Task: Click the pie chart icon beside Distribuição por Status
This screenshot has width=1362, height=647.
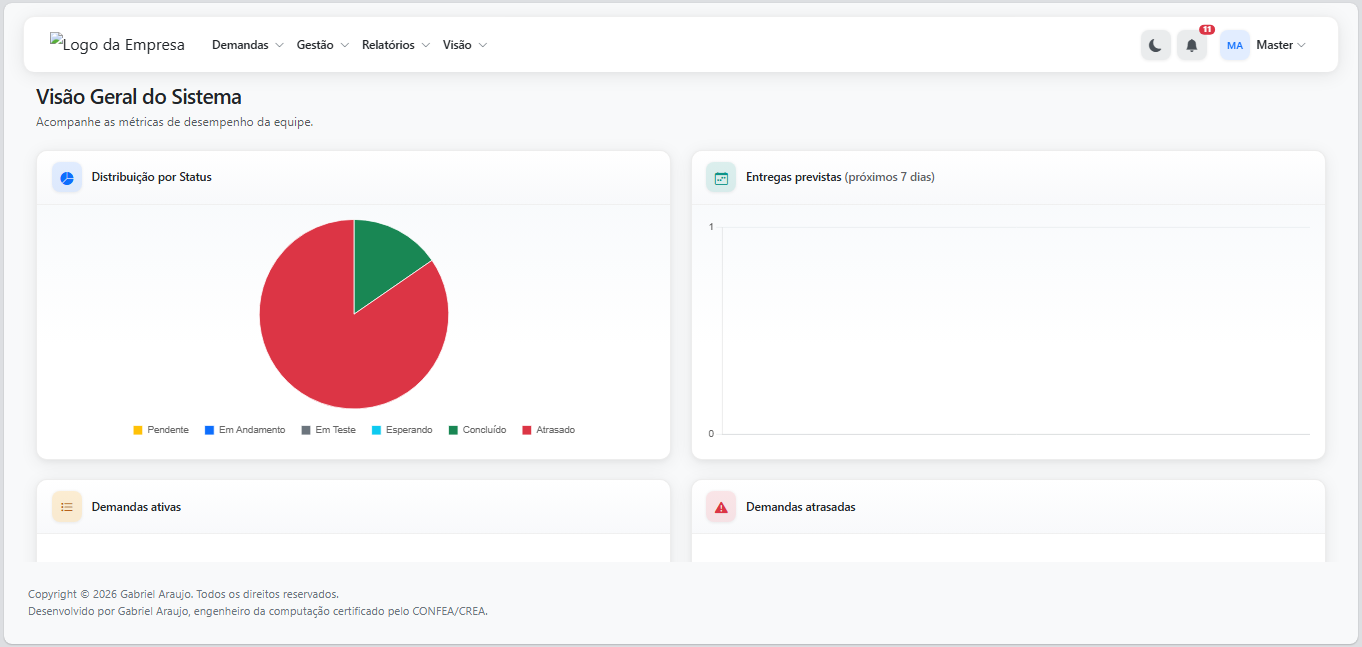Action: point(67,177)
